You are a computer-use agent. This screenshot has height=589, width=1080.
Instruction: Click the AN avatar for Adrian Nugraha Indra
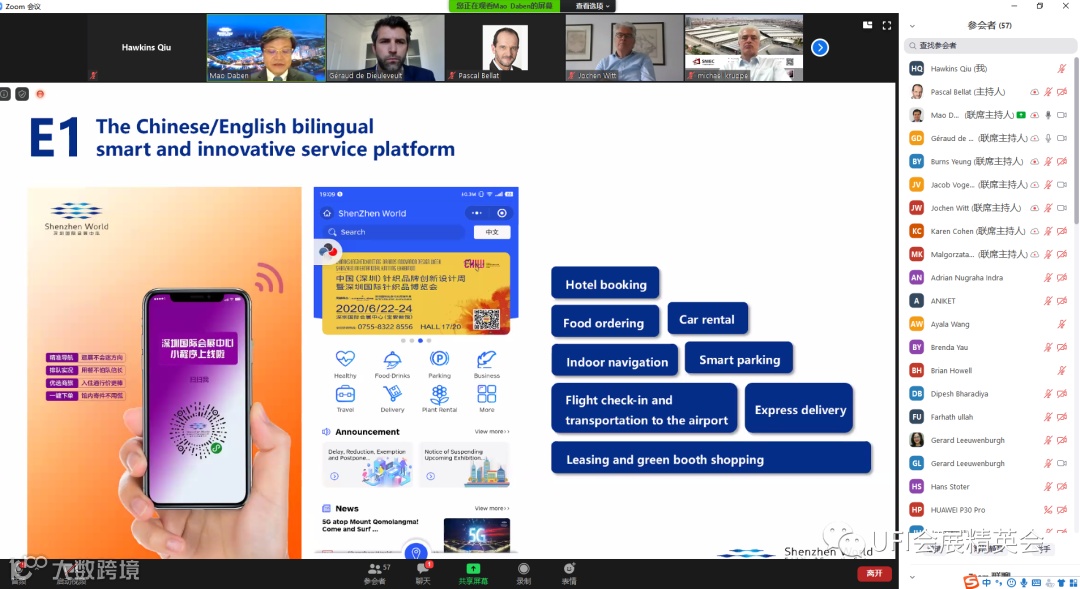point(917,278)
